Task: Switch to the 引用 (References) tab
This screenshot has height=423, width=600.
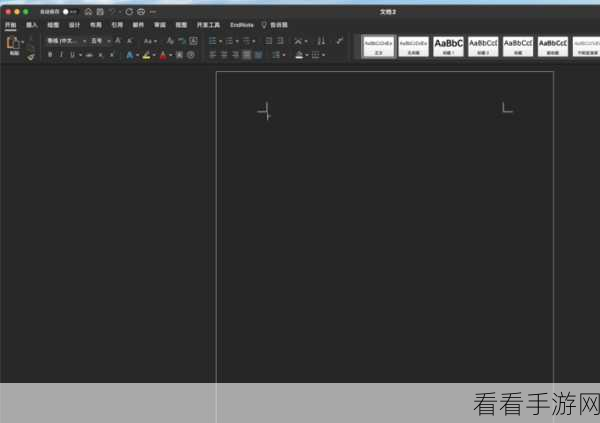Action: (117, 25)
